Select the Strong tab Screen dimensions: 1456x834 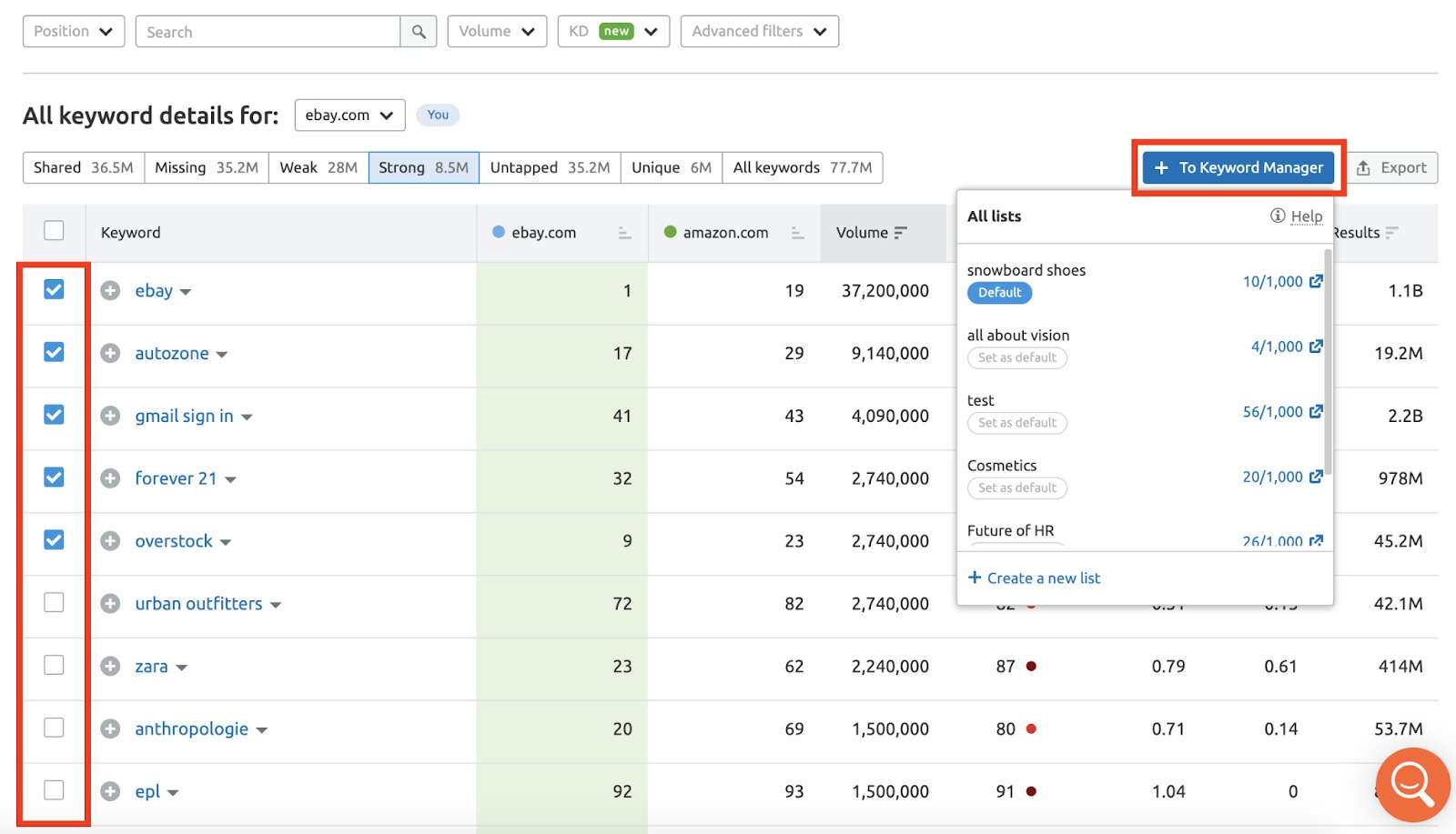tap(424, 167)
